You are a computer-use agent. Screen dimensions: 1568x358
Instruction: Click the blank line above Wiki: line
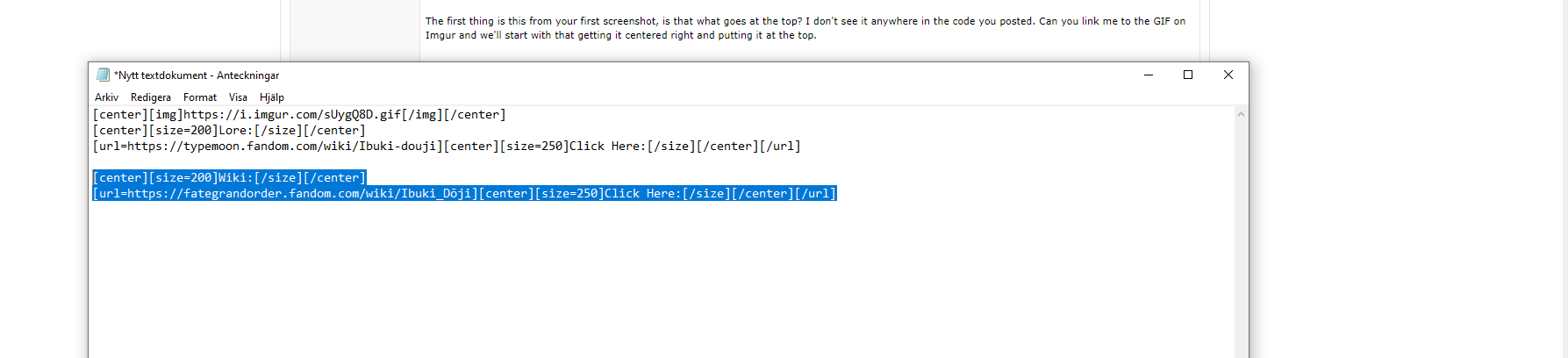(x=351, y=162)
